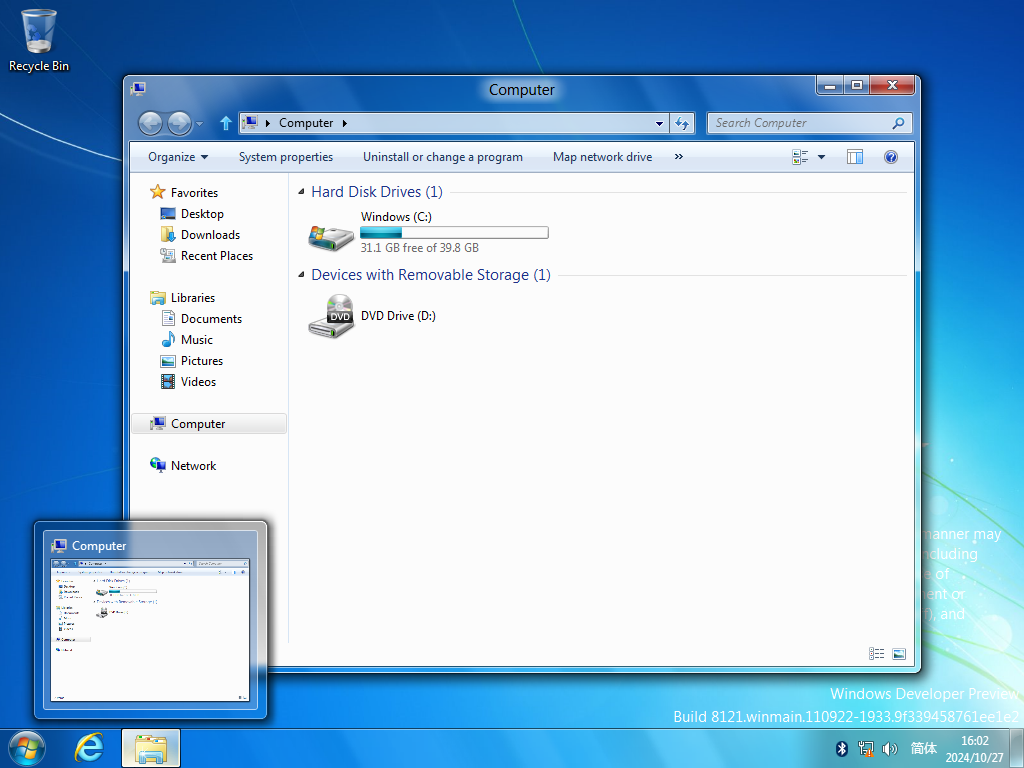Screen dimensions: 1024x768
Task: Open Bluetooth tray icon
Action: tap(842, 748)
